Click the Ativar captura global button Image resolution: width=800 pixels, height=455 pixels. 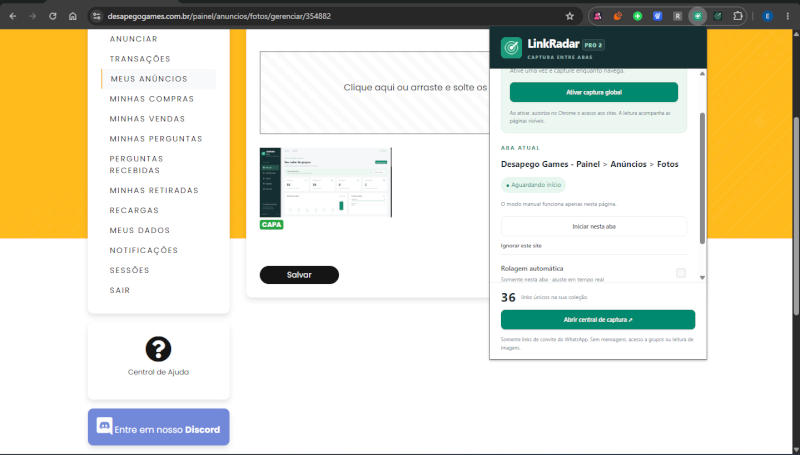point(594,92)
